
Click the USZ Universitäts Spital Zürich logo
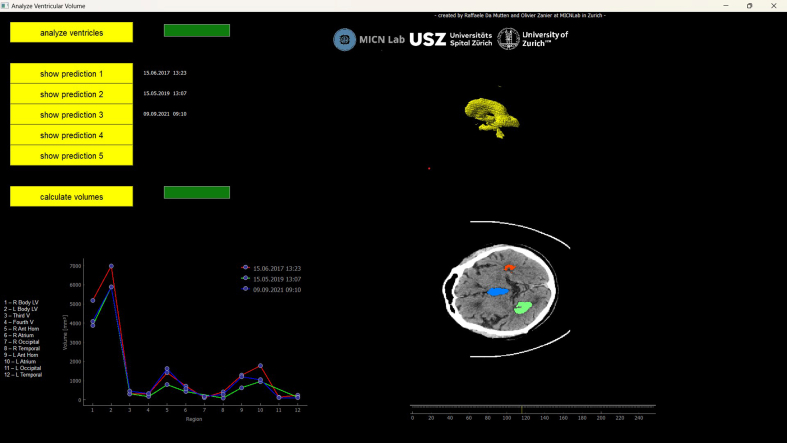pos(450,39)
